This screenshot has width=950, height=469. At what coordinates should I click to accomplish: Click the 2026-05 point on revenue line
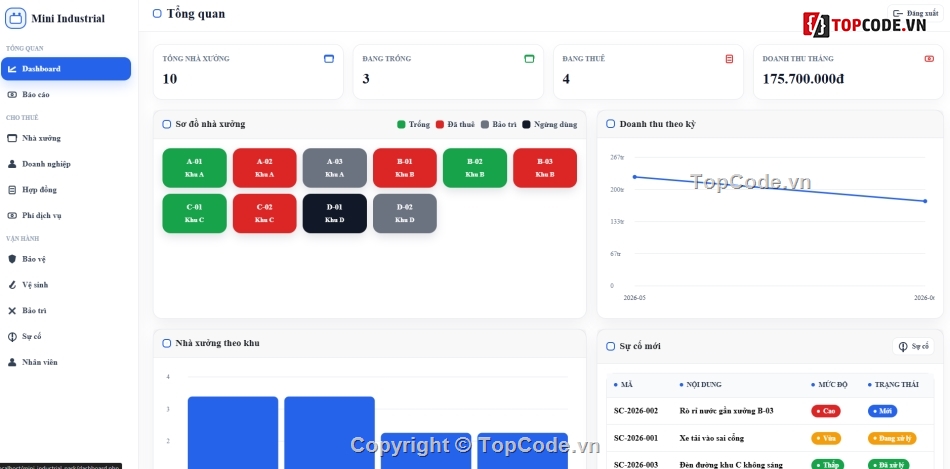click(x=634, y=177)
